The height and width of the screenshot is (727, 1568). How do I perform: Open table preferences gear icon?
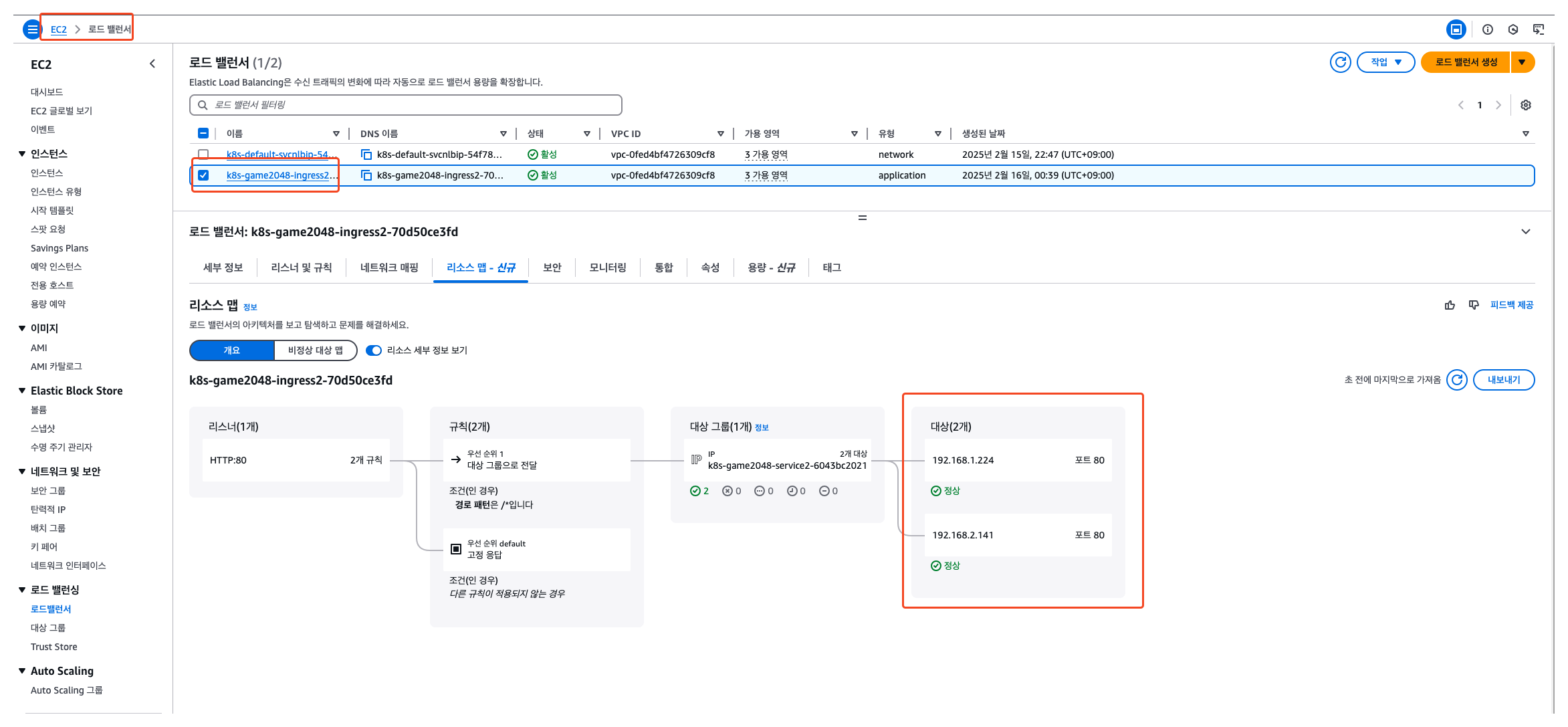(x=1525, y=105)
